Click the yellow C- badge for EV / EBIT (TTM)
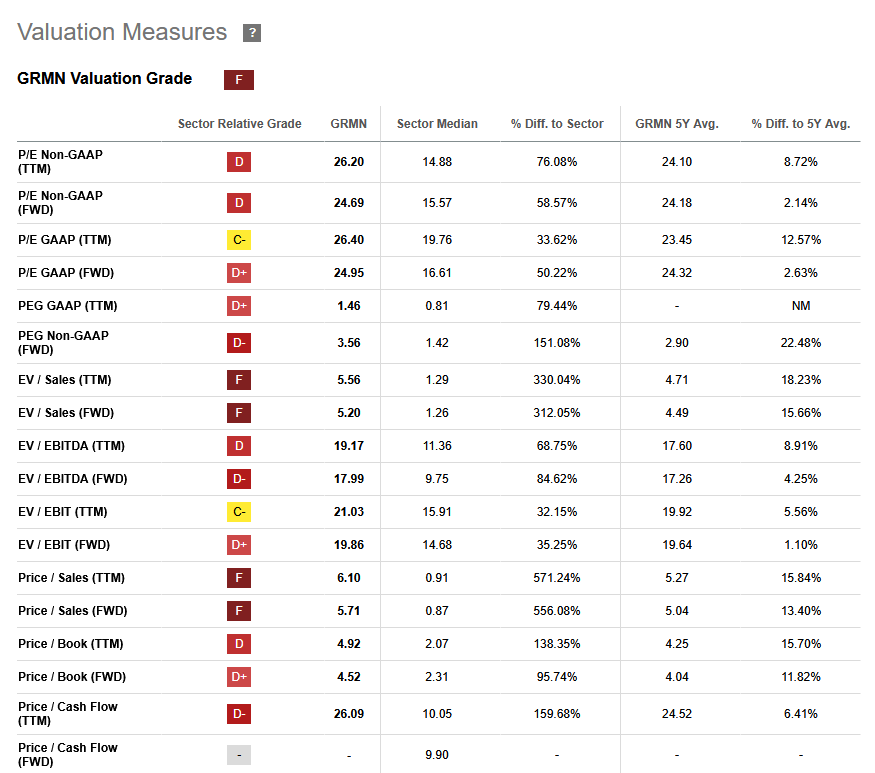This screenshot has height=773, width=875. (x=239, y=512)
